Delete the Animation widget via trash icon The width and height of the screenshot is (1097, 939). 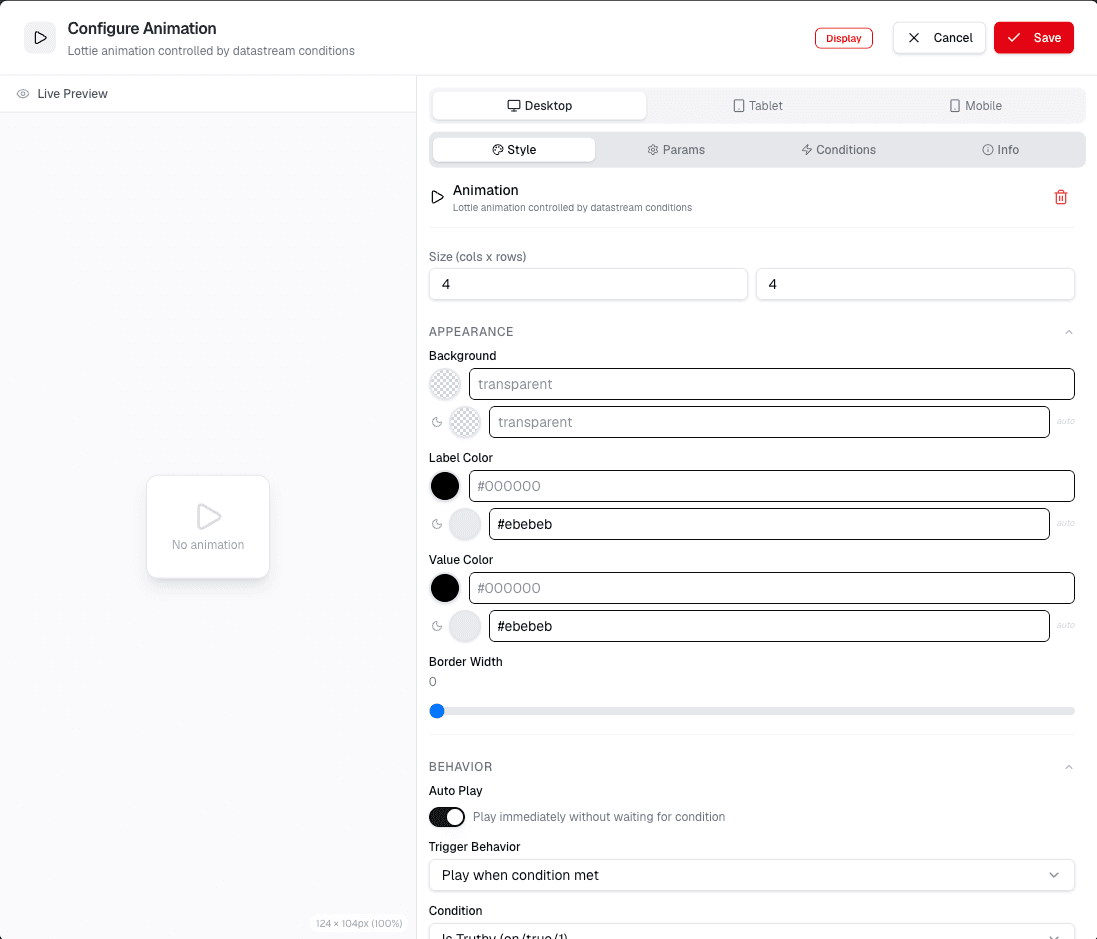1061,197
